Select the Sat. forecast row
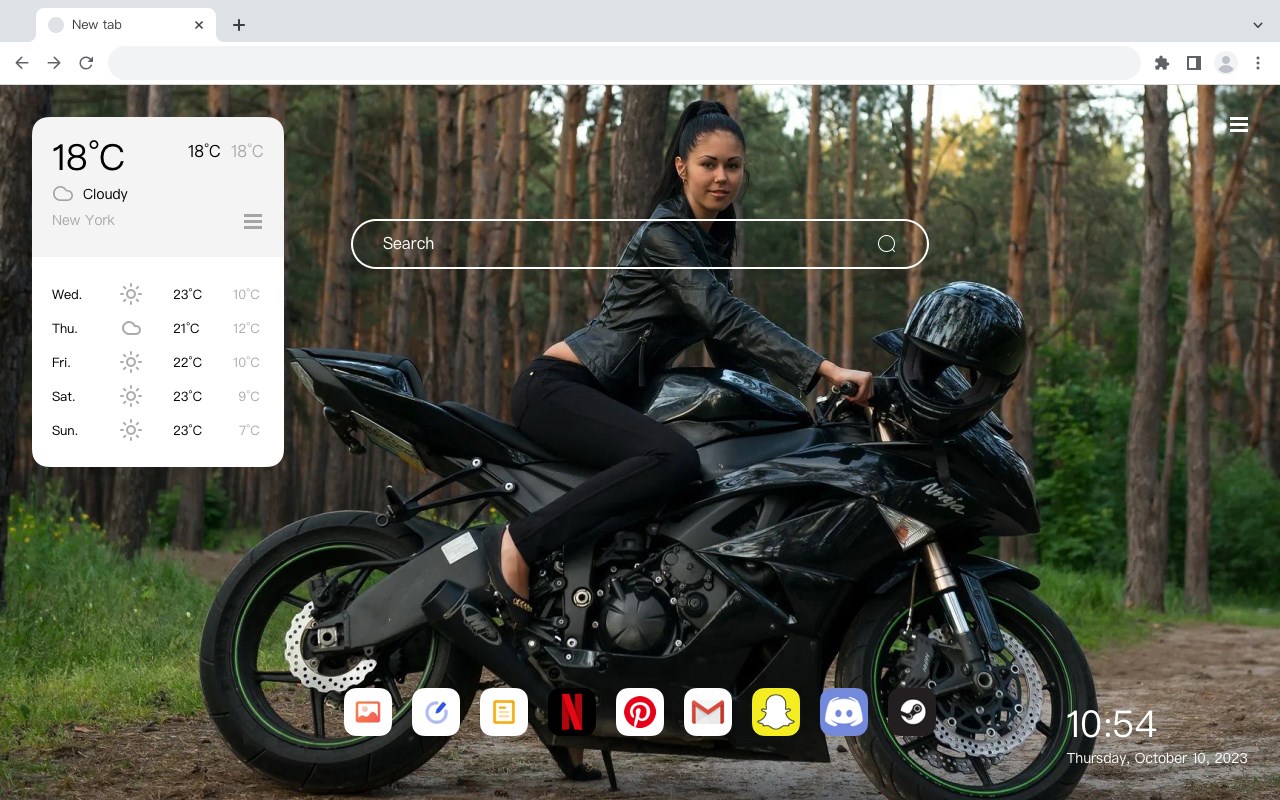Screen dimensions: 1280x800 coord(158,396)
